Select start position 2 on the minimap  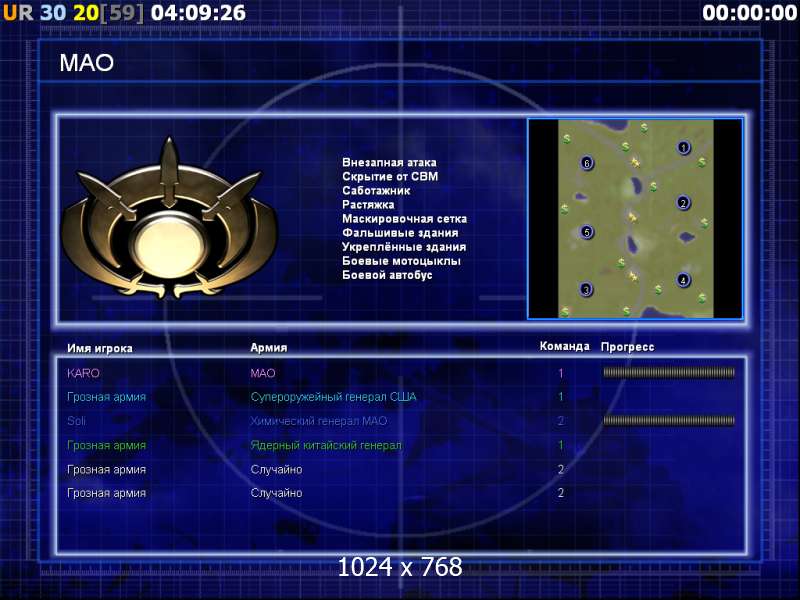tap(683, 203)
